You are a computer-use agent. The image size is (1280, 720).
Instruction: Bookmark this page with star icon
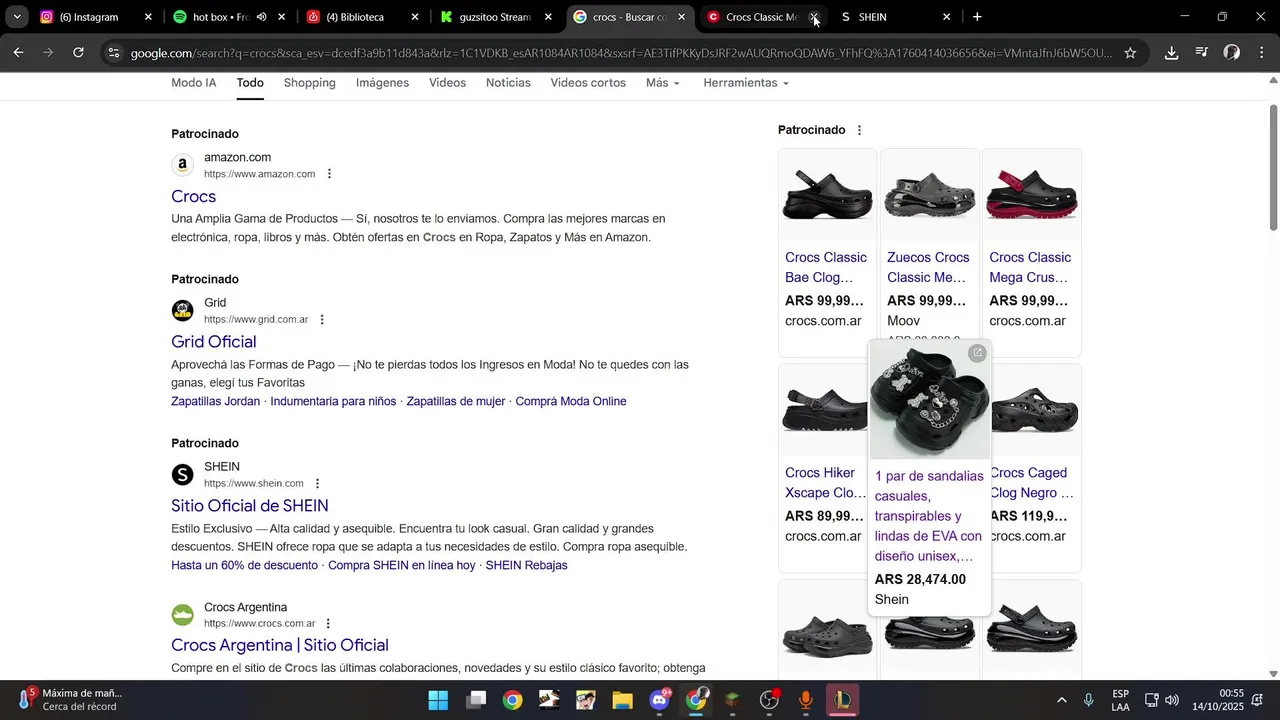point(1130,53)
